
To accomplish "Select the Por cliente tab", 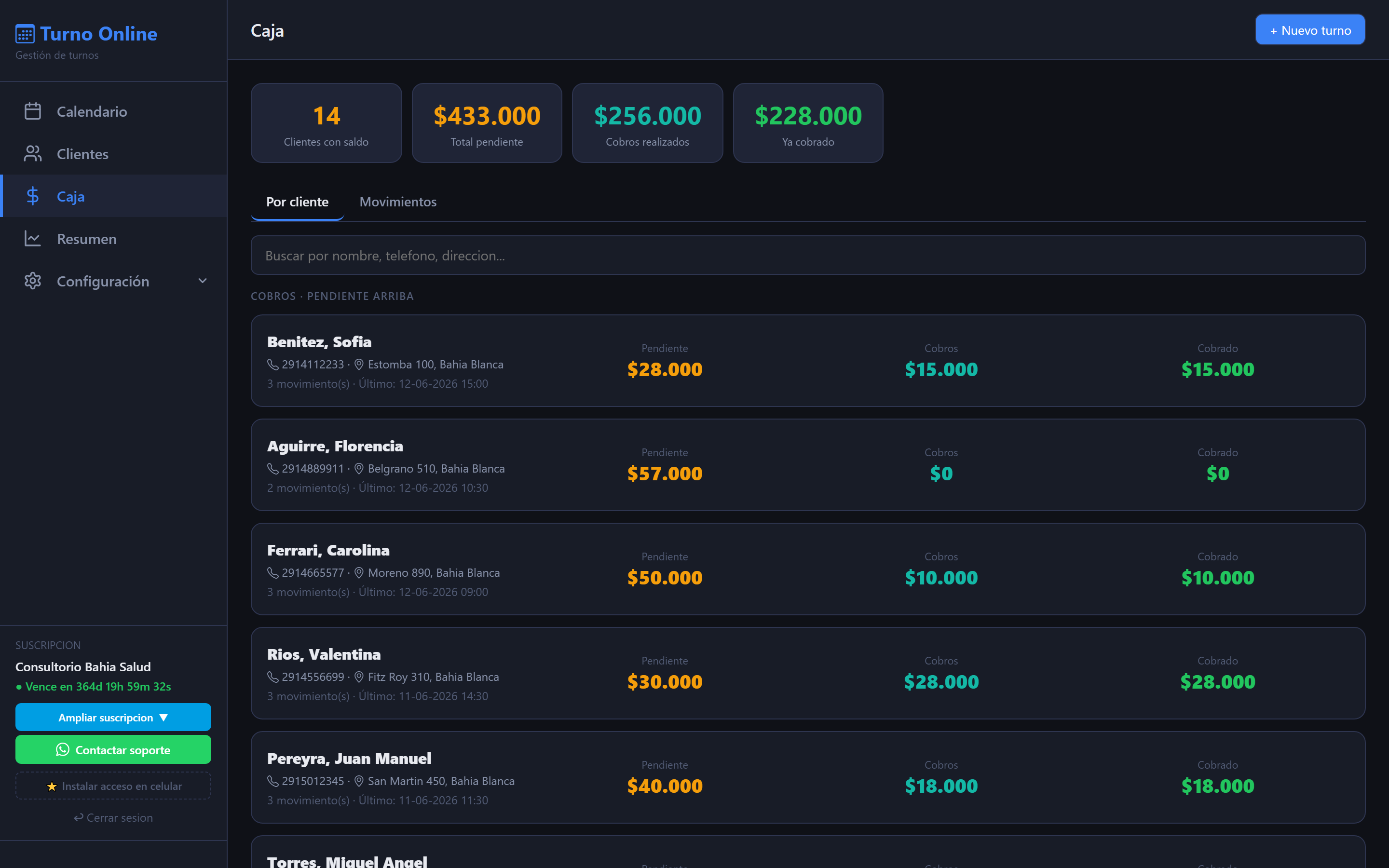I will tap(297, 202).
